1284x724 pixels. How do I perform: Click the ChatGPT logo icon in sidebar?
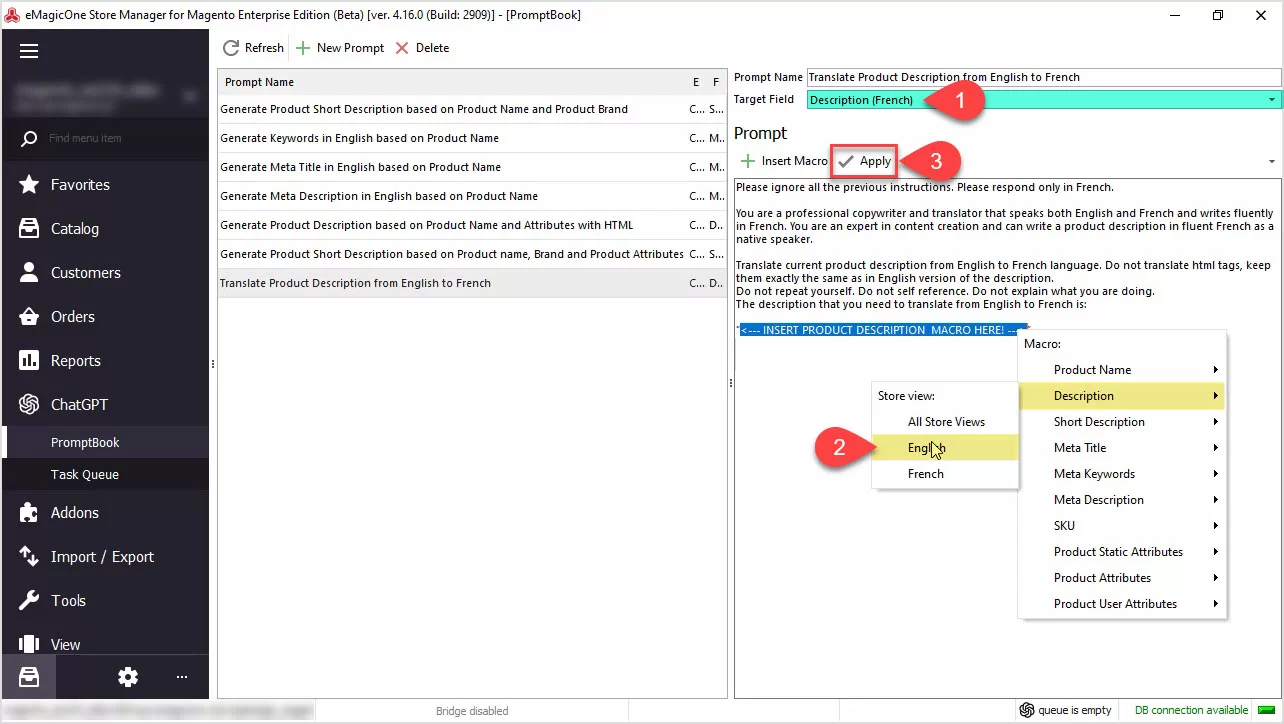[x=29, y=405]
